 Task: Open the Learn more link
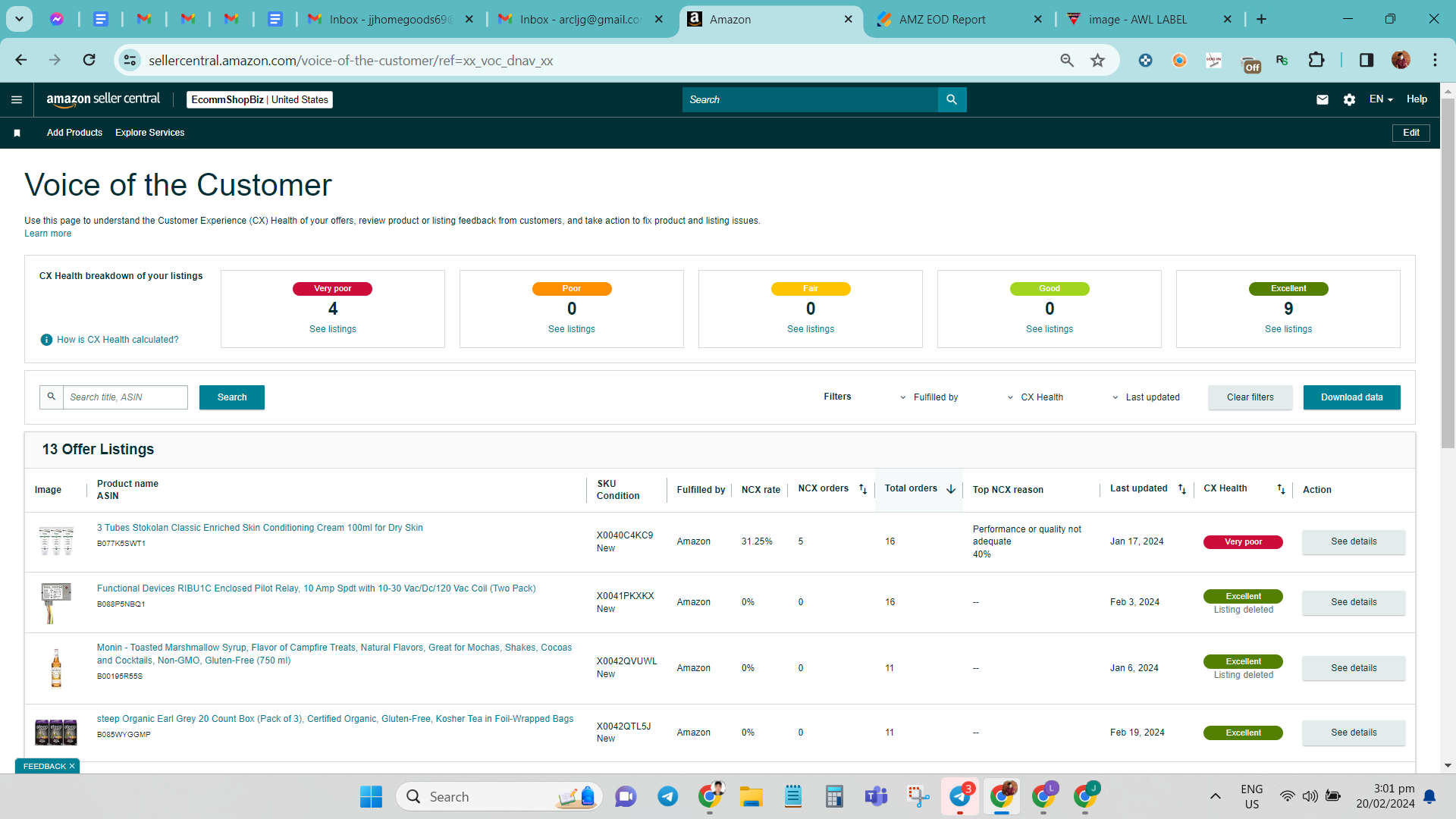pyautogui.click(x=48, y=234)
